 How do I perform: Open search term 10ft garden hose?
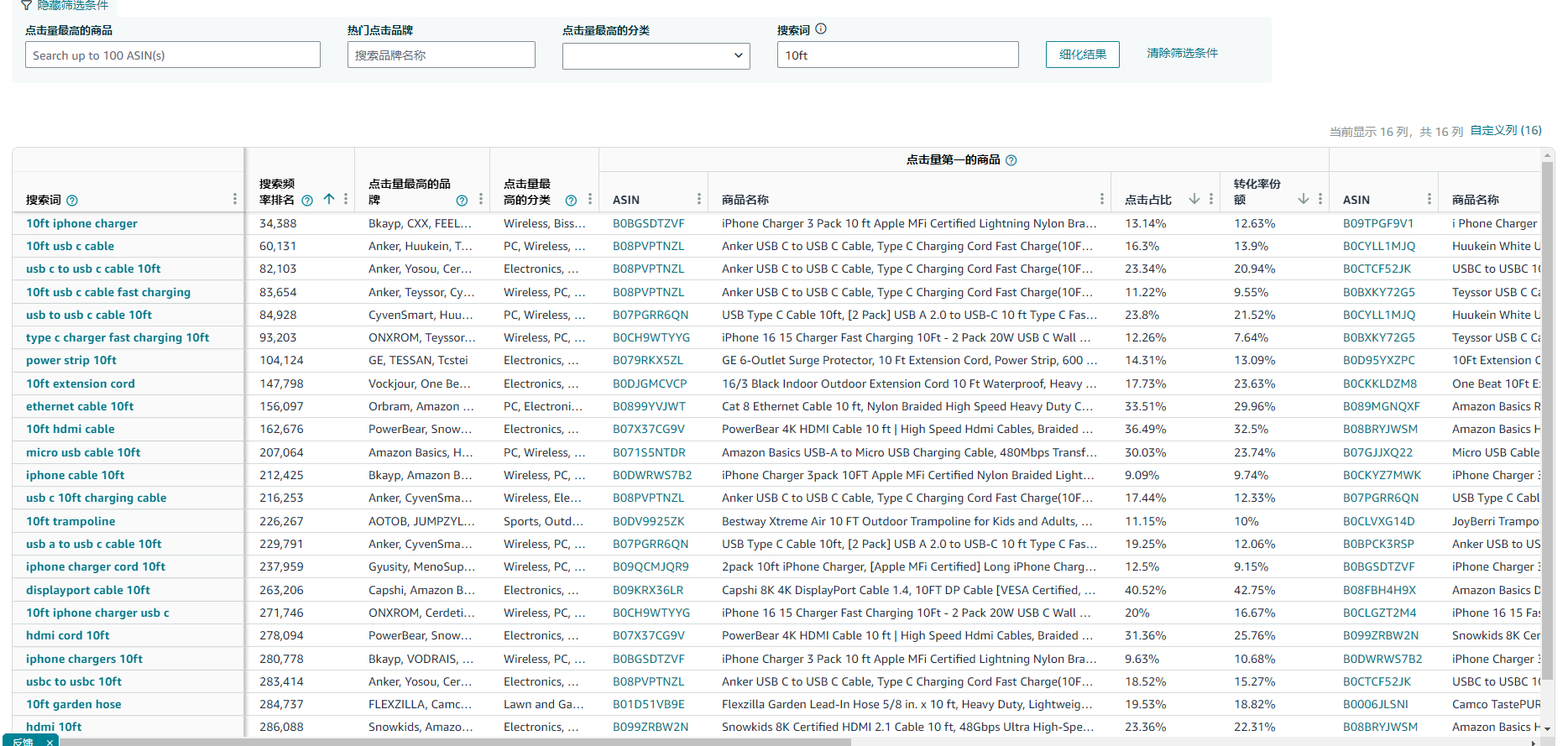point(74,704)
